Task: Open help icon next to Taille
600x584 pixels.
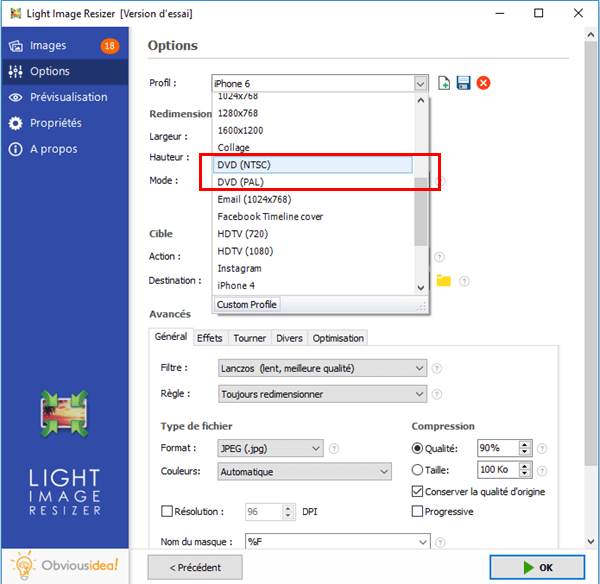Action: coord(542,471)
